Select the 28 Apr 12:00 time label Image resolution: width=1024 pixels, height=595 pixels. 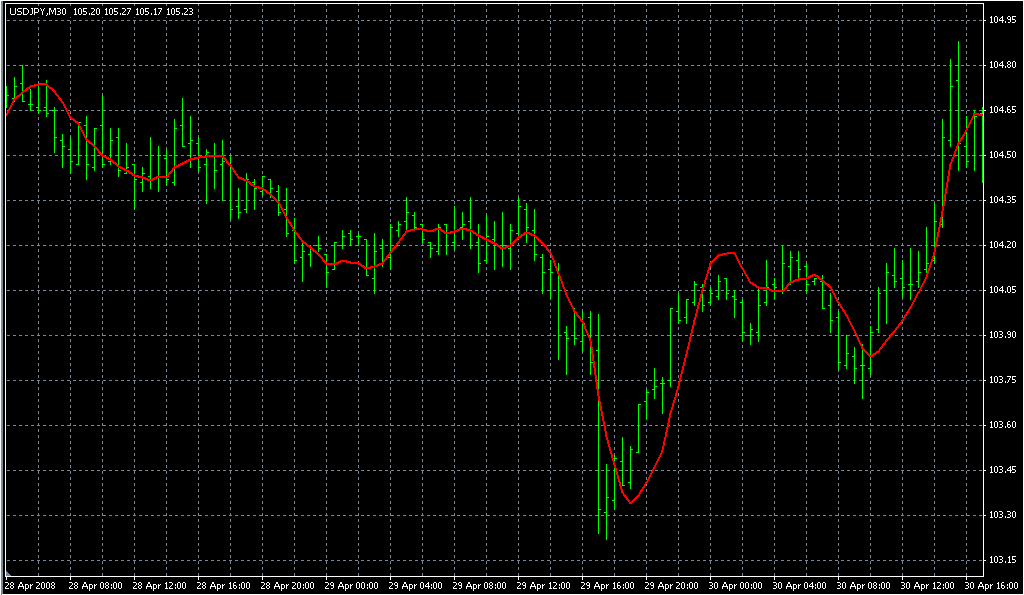pyautogui.click(x=159, y=585)
